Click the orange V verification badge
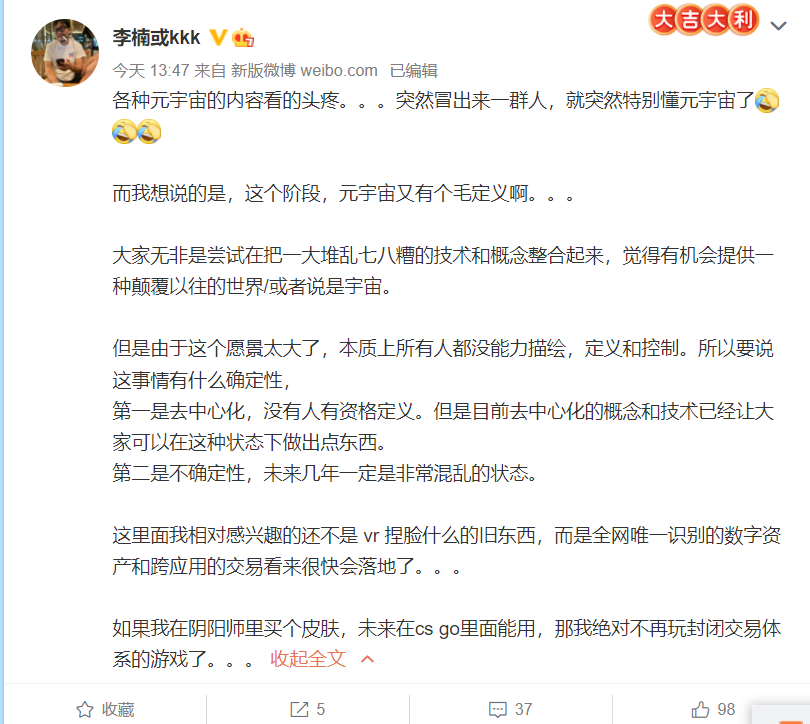810x724 pixels. click(x=219, y=37)
